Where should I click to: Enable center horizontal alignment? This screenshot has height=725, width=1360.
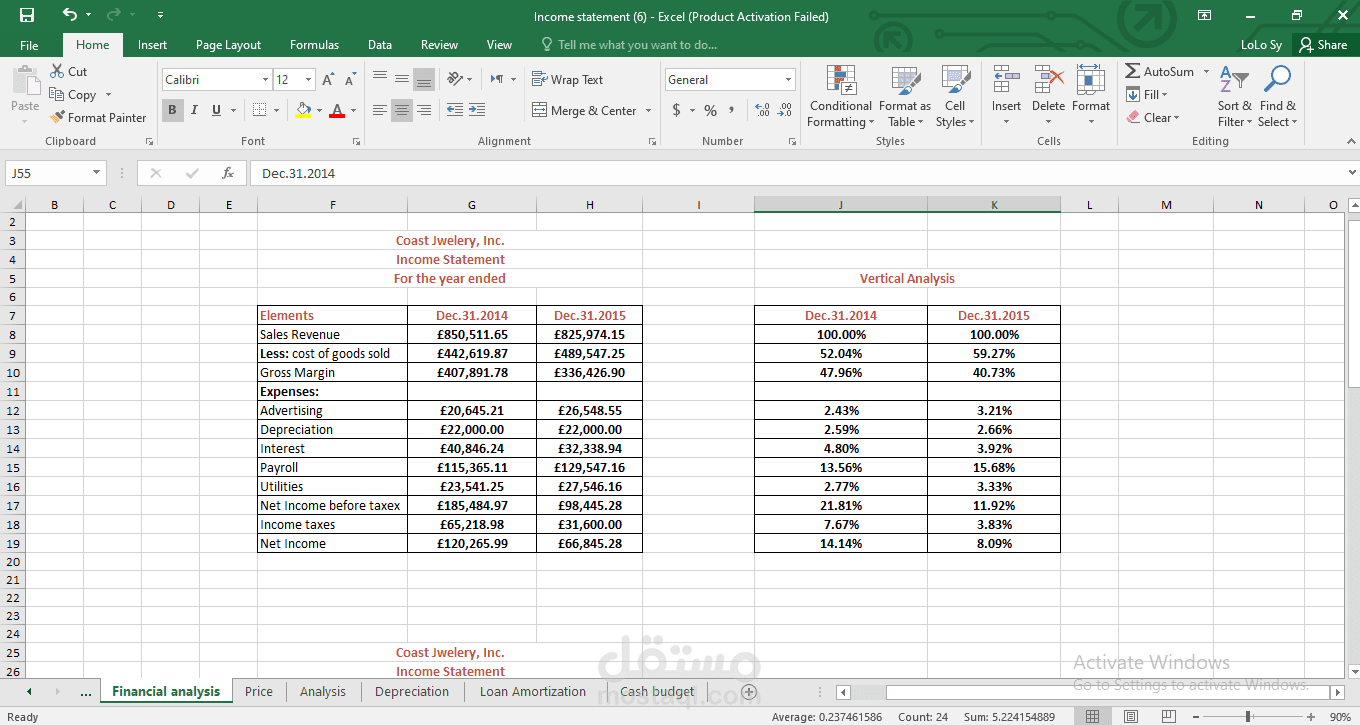[402, 110]
